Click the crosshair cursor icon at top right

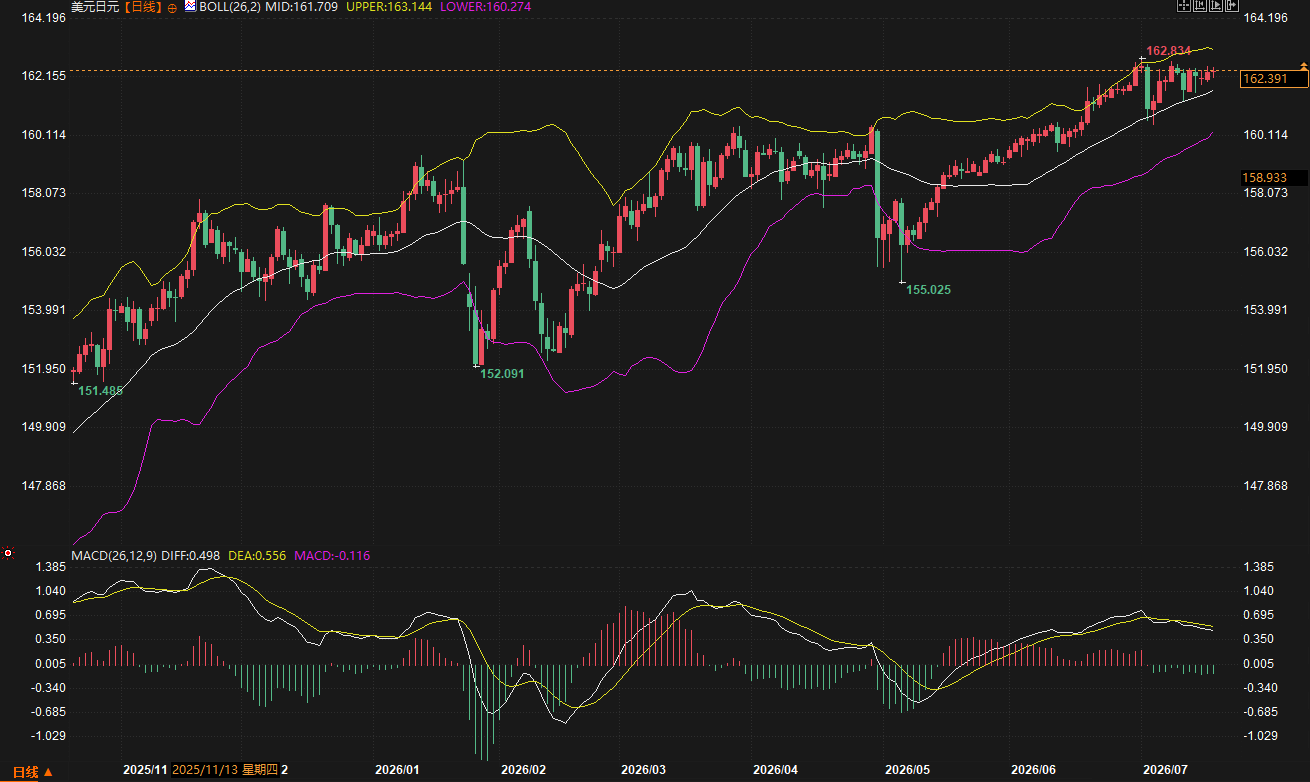1184,5
